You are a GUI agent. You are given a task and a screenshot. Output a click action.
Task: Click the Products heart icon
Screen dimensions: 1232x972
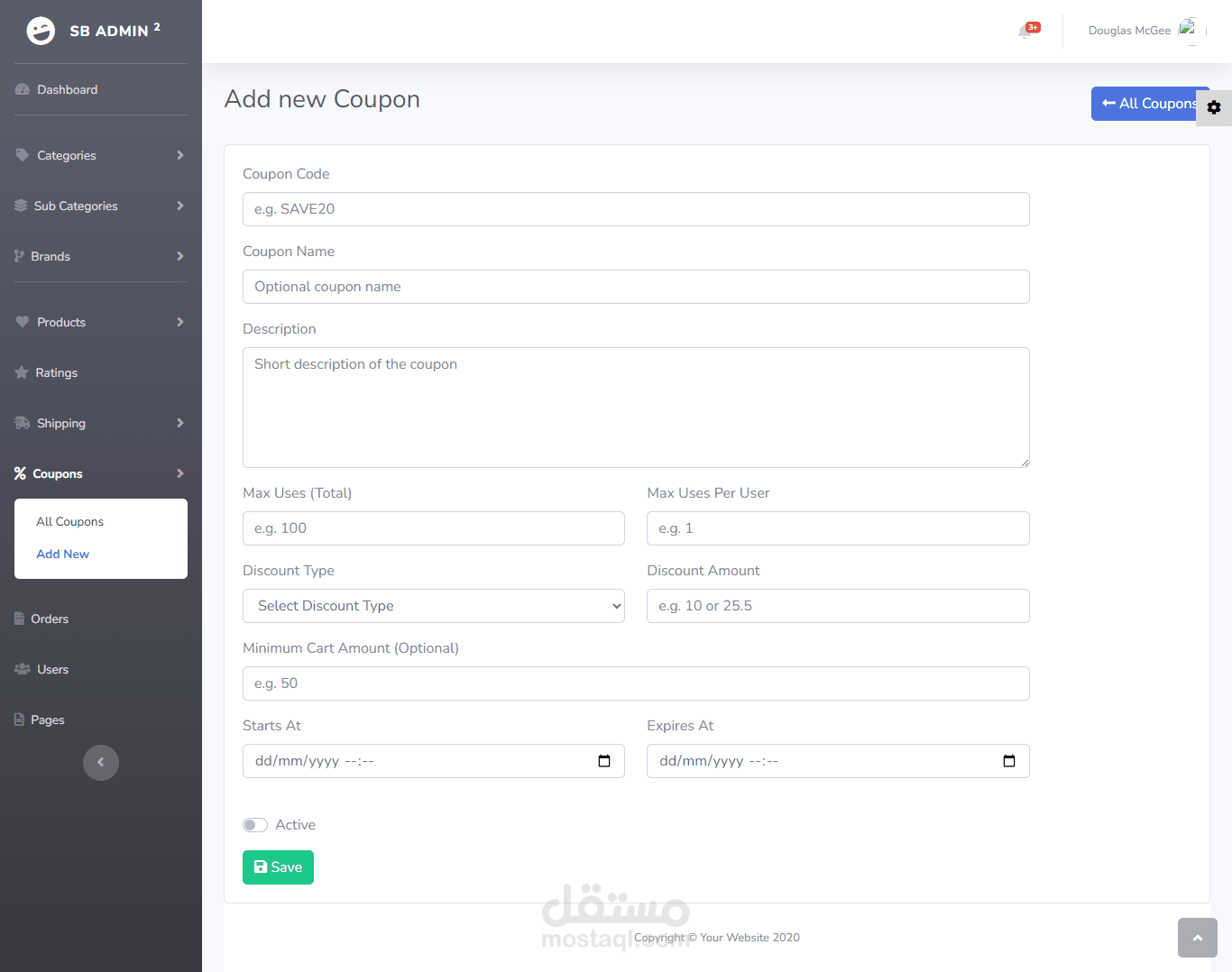coord(23,322)
